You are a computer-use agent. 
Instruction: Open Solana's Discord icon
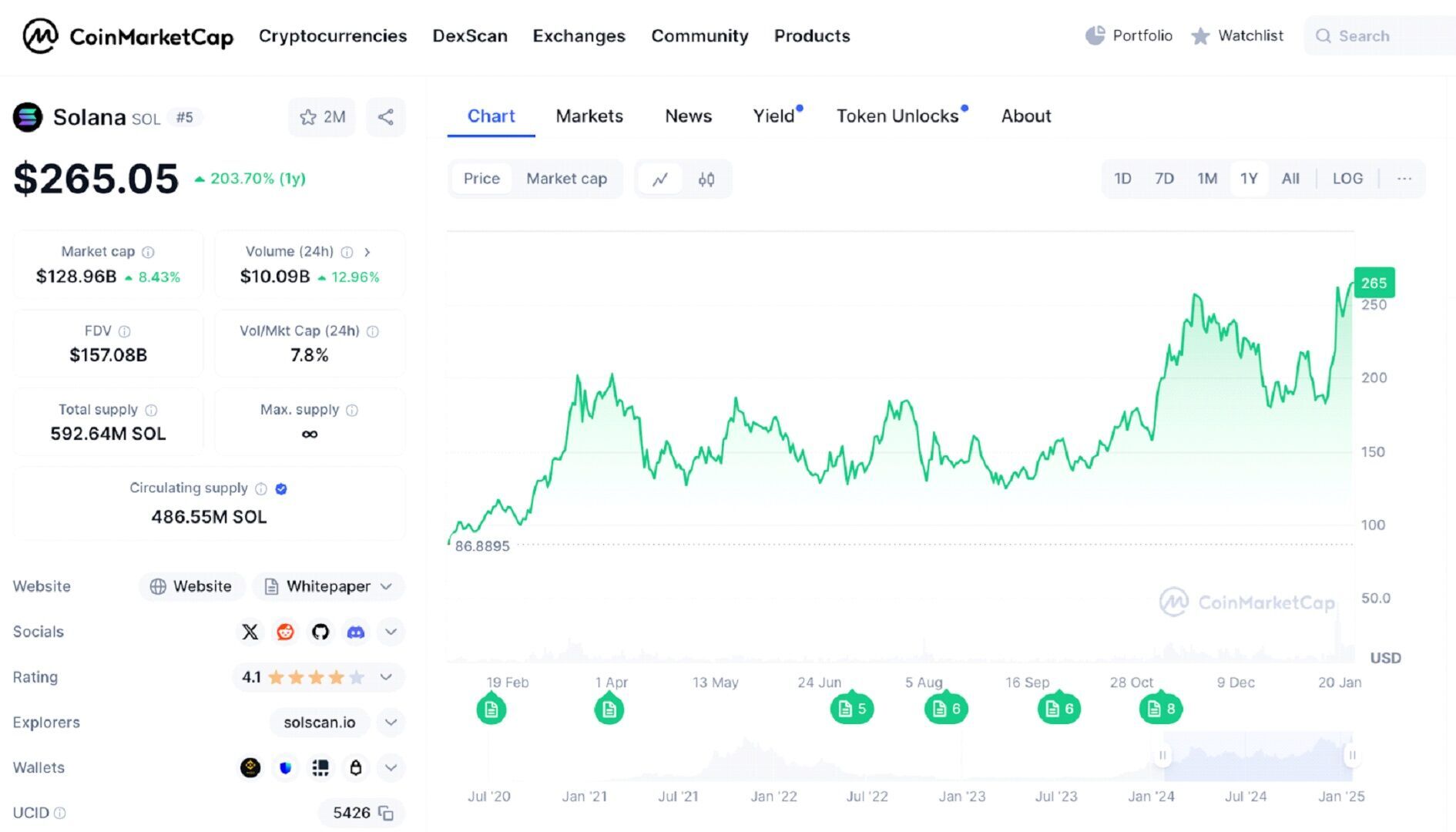tap(355, 632)
